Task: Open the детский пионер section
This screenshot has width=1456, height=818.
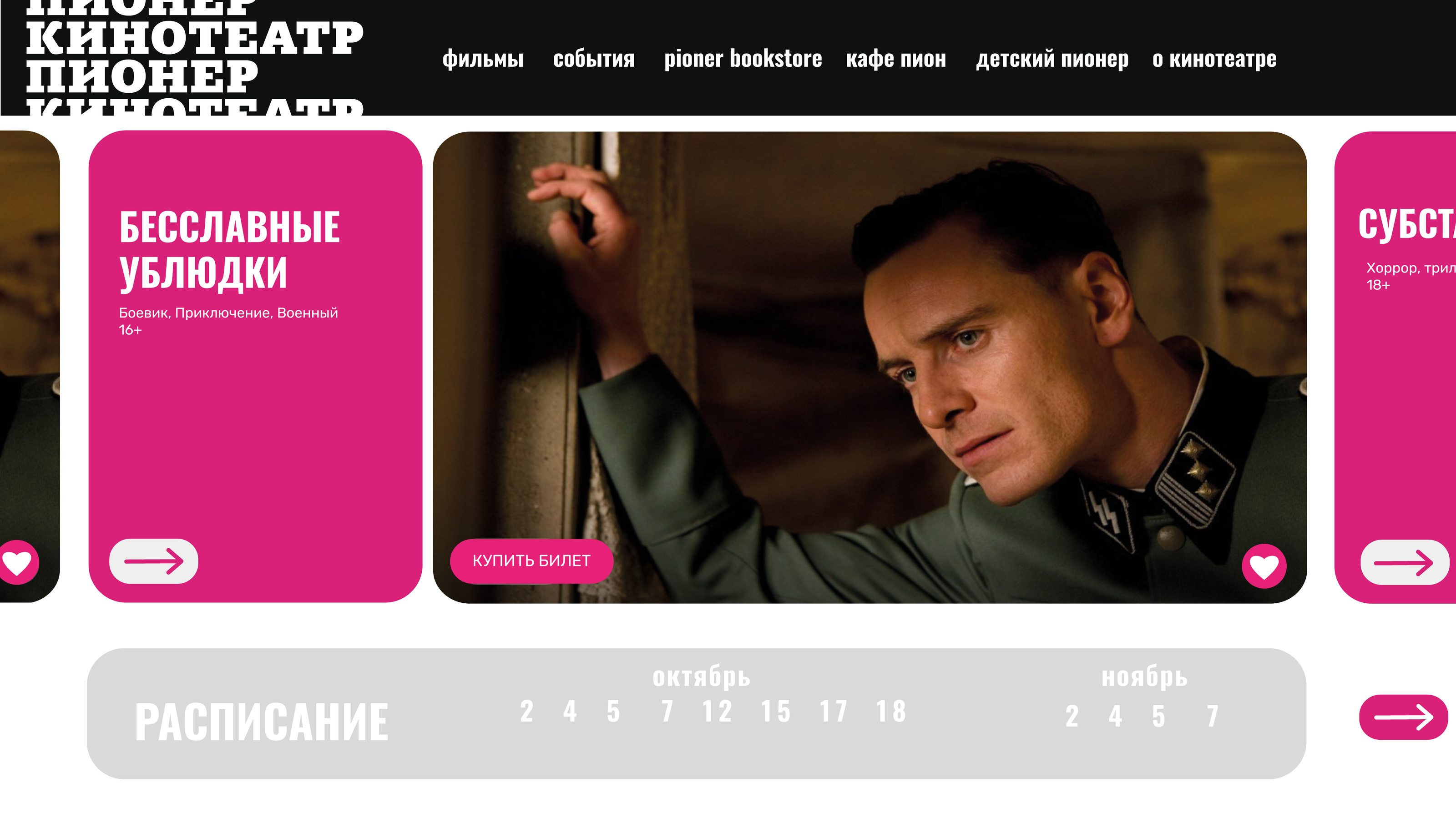Action: (x=1052, y=59)
